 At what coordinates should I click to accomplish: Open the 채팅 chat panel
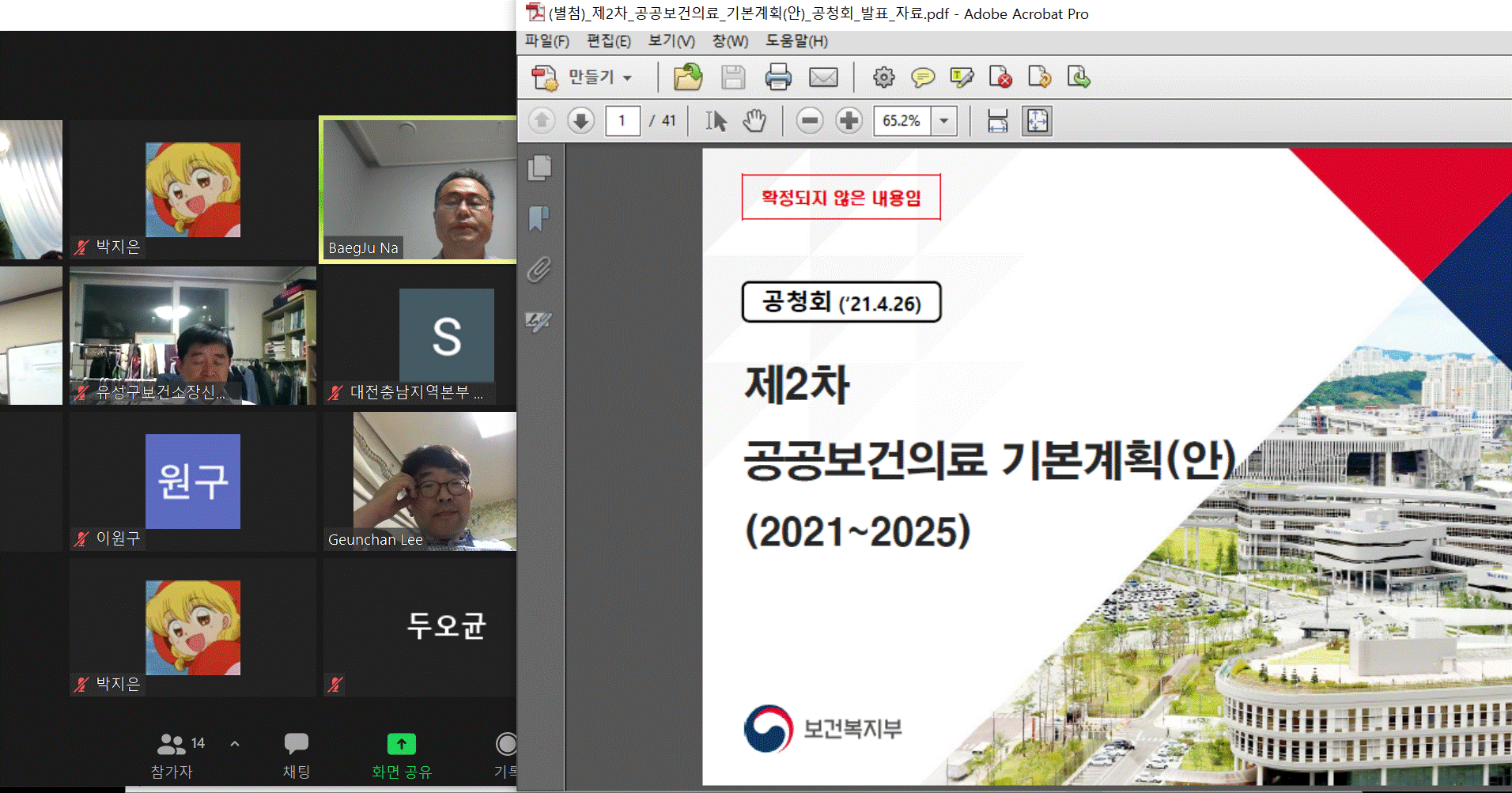(x=297, y=754)
